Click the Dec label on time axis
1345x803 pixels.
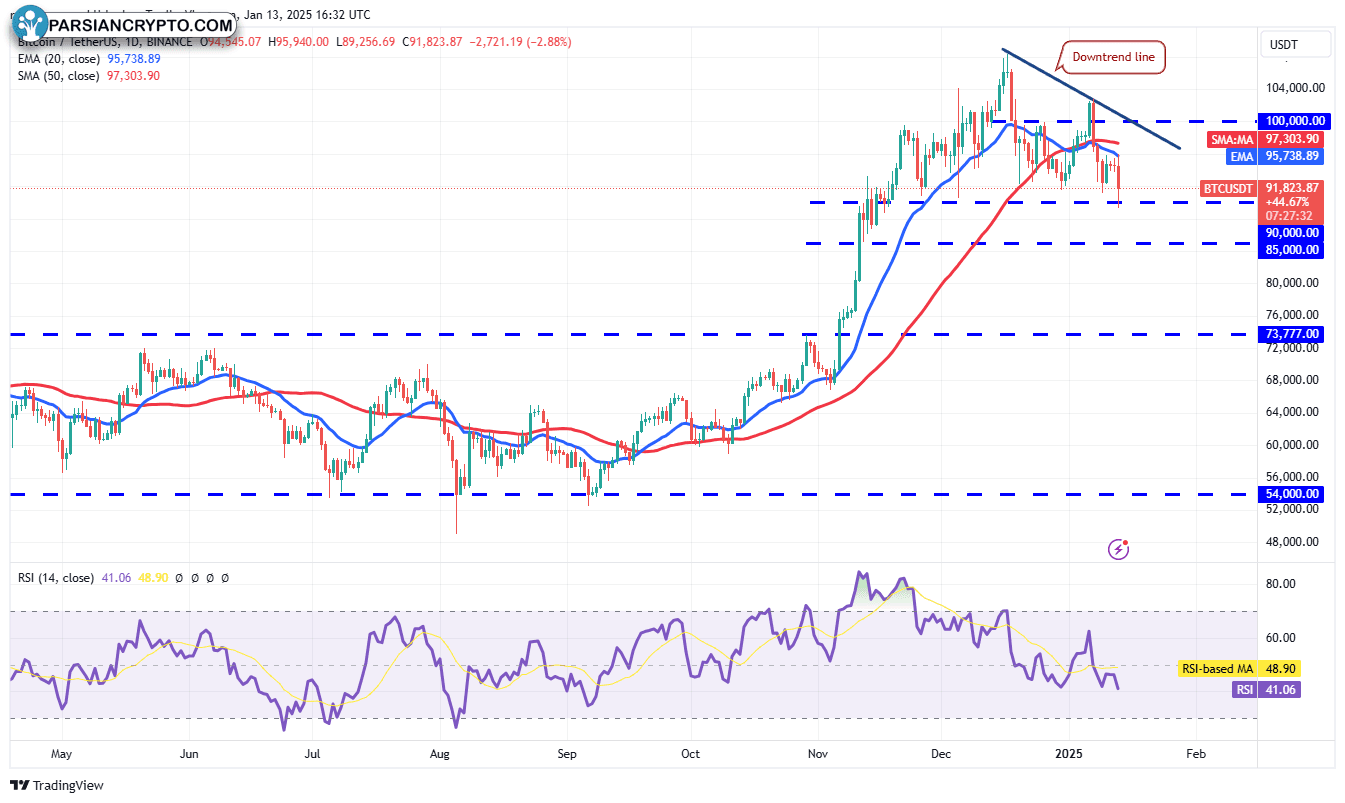coord(940,753)
